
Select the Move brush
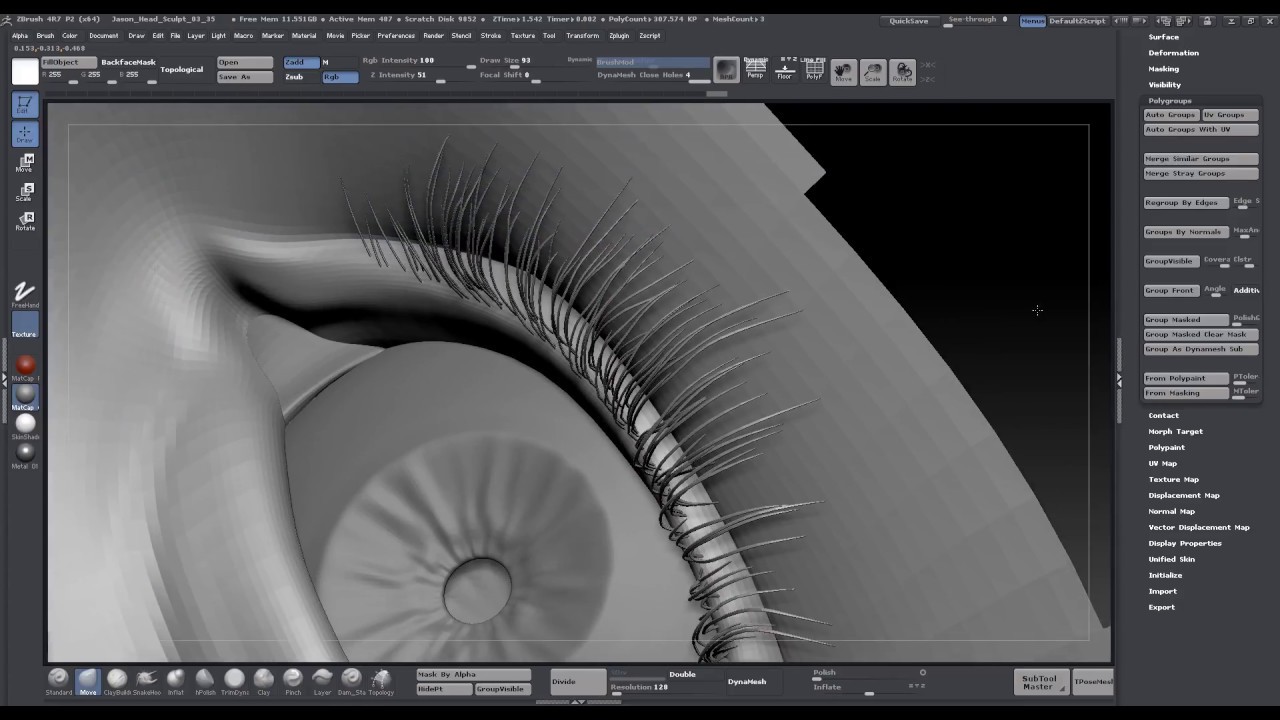pyautogui.click(x=88, y=681)
